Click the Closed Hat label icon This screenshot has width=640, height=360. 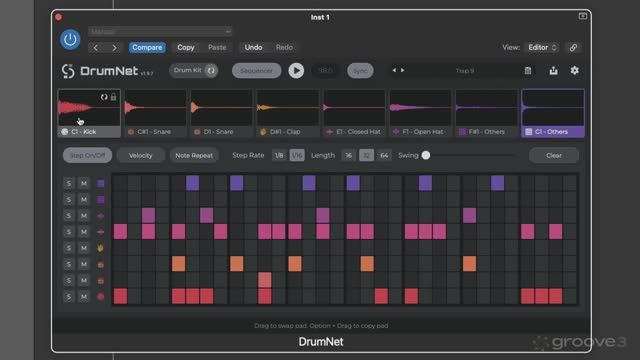(329, 131)
